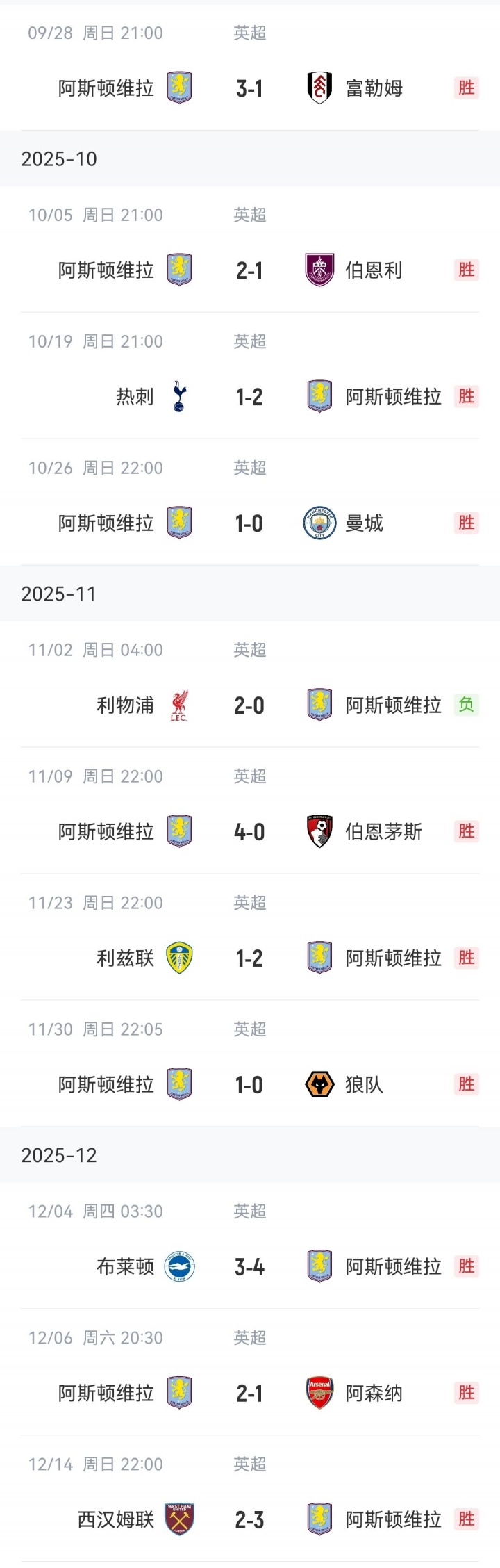Click the 胜 badge on Manchester City match
This screenshot has width=500, height=1568.
[x=467, y=523]
